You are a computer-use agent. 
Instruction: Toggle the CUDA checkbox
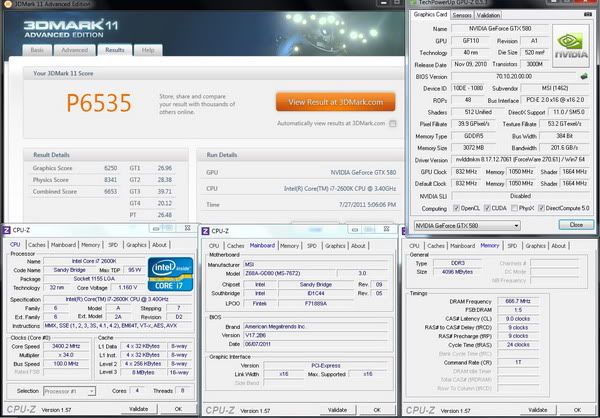487,208
